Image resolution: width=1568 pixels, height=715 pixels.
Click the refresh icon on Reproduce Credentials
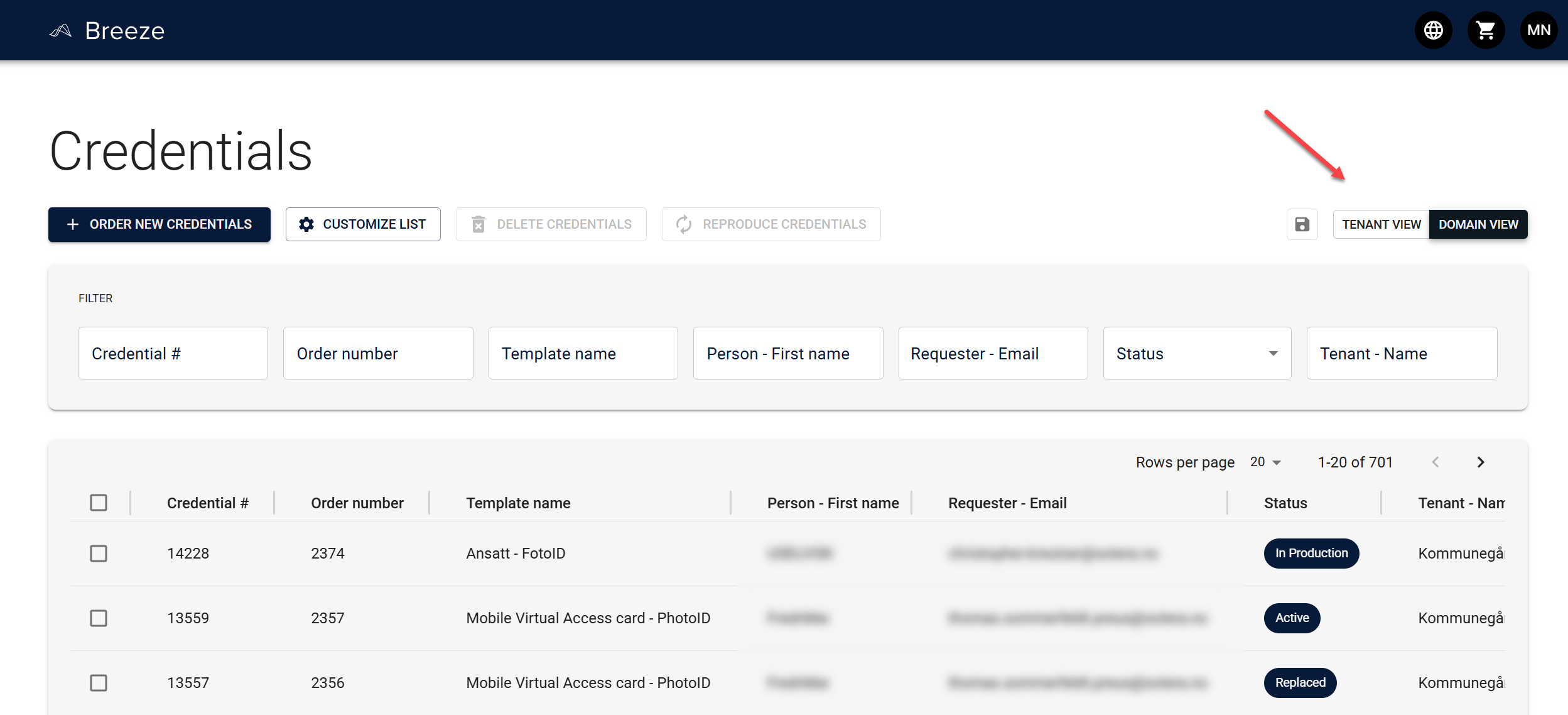(x=684, y=224)
